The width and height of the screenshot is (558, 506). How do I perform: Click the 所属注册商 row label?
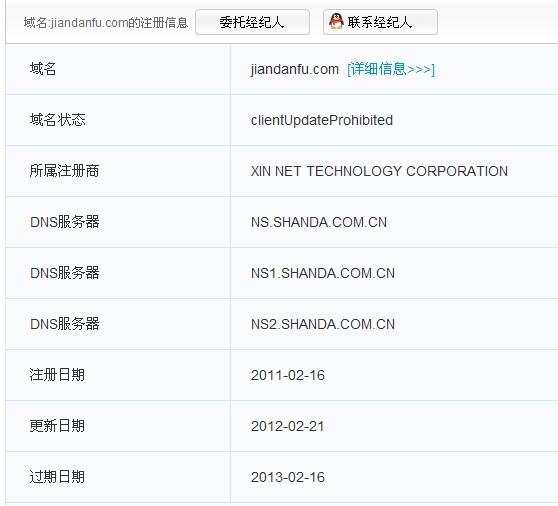[x=64, y=171]
